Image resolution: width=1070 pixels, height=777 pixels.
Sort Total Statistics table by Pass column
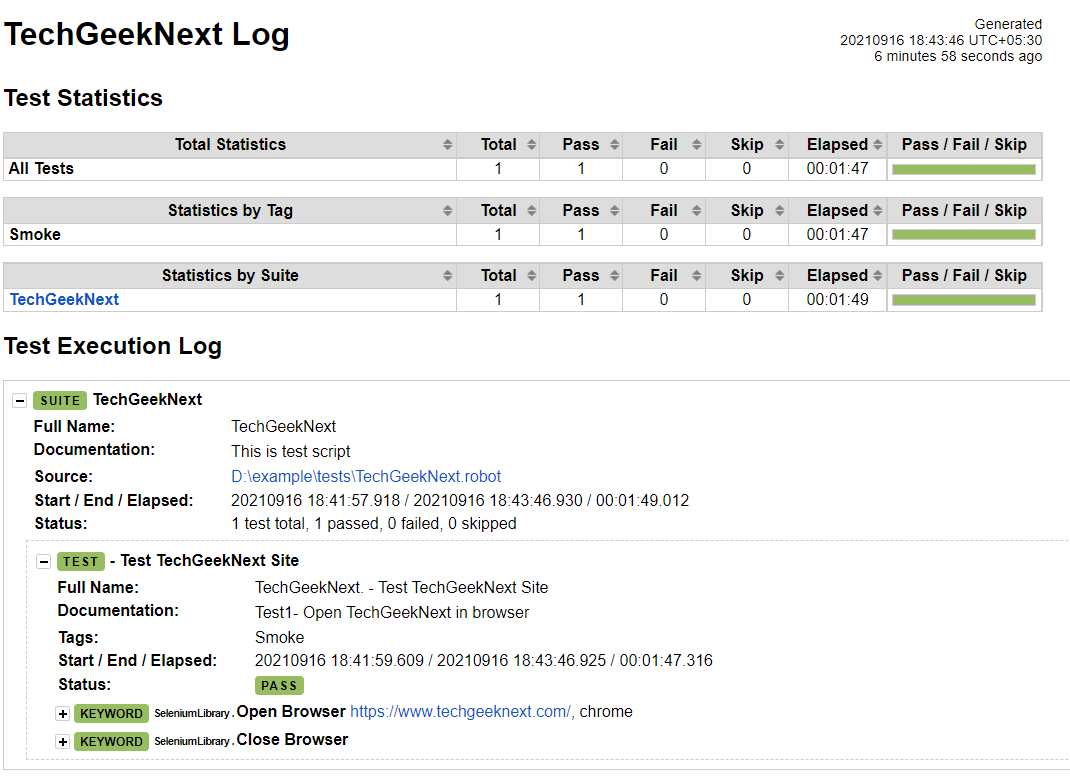614,145
